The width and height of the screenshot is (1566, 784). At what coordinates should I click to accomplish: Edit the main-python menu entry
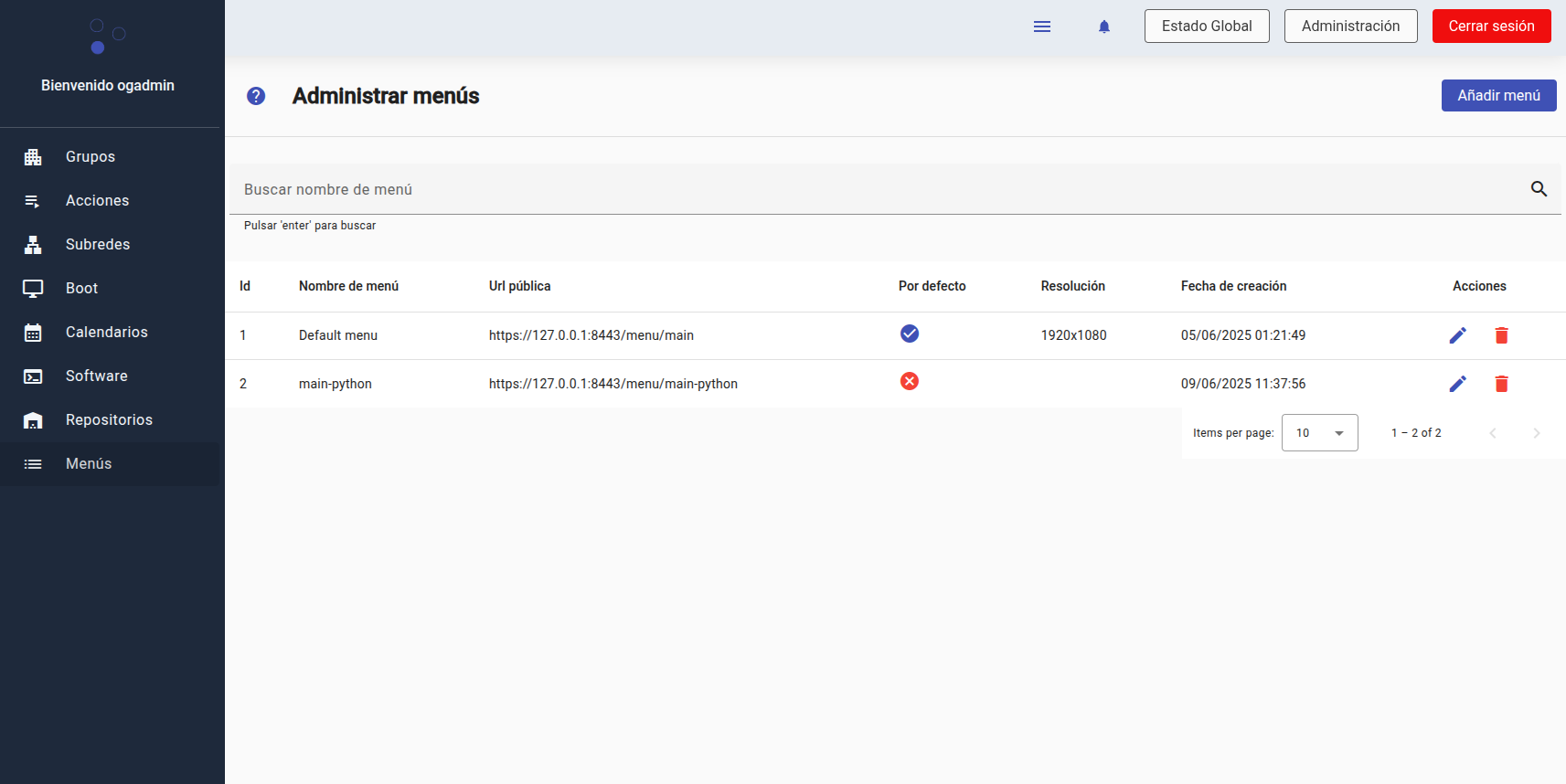(1457, 384)
